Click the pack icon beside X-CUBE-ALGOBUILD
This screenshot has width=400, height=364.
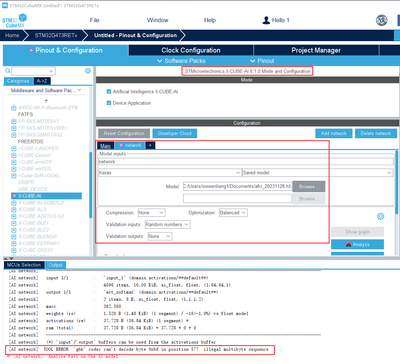pos(14,203)
